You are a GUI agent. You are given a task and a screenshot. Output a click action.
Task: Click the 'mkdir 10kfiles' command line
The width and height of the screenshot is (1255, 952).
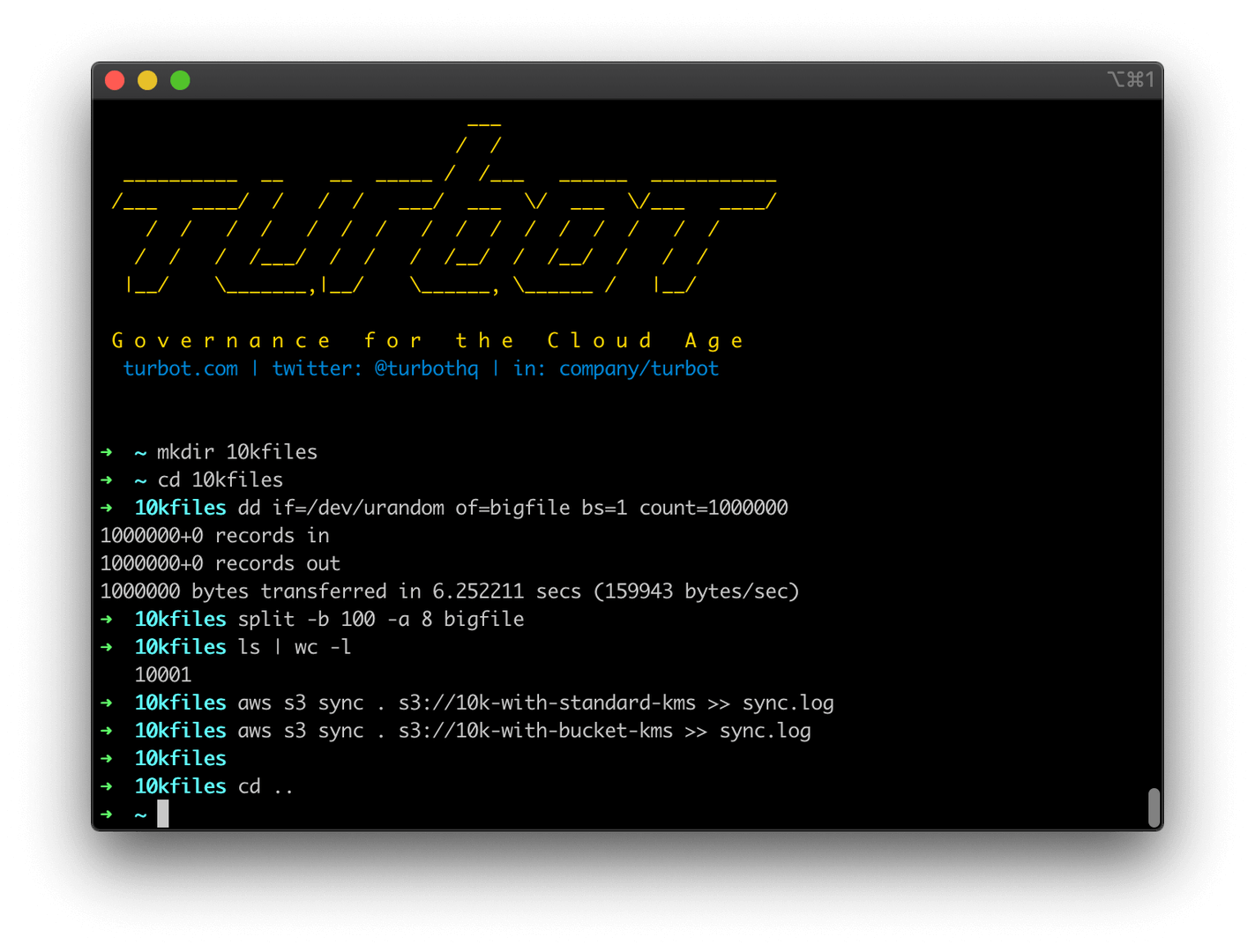click(237, 452)
